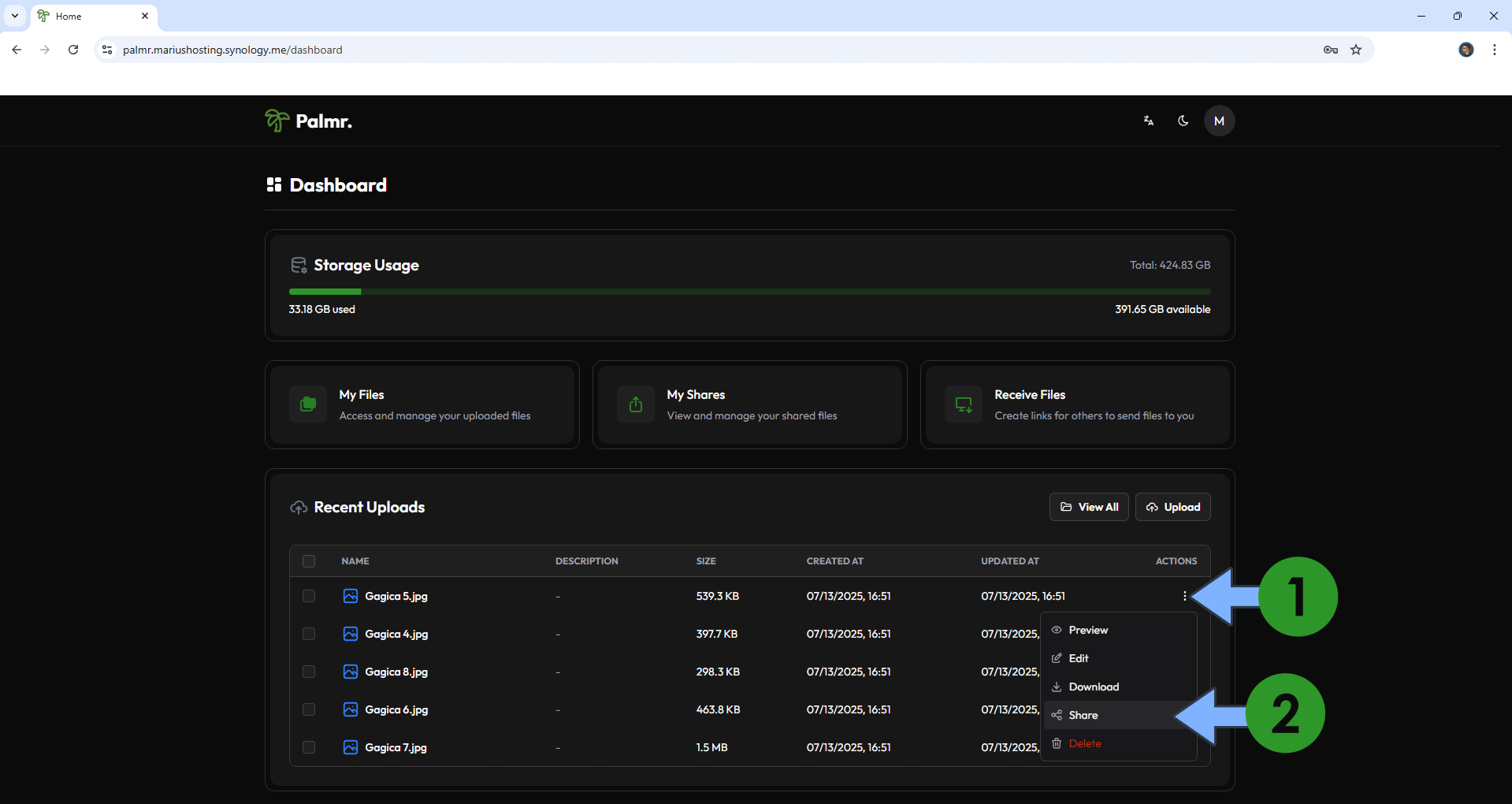Click the My Shares upload icon

[636, 404]
